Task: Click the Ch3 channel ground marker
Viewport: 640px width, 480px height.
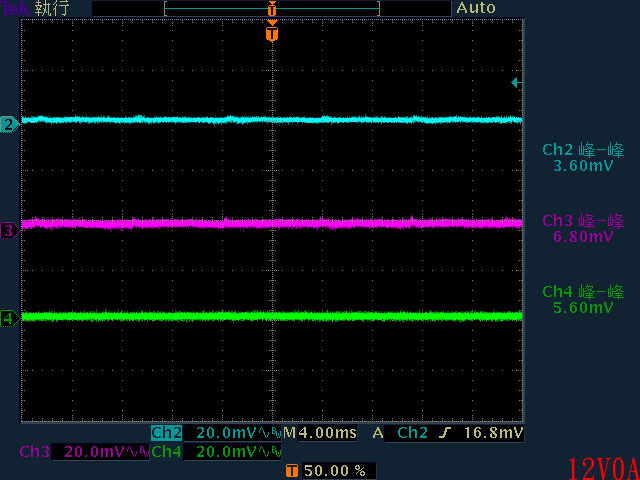Action: coord(10,231)
